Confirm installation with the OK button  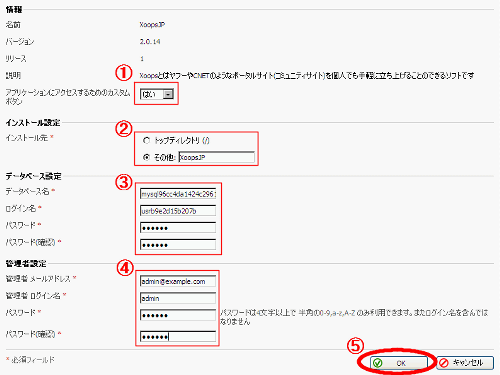(x=399, y=363)
